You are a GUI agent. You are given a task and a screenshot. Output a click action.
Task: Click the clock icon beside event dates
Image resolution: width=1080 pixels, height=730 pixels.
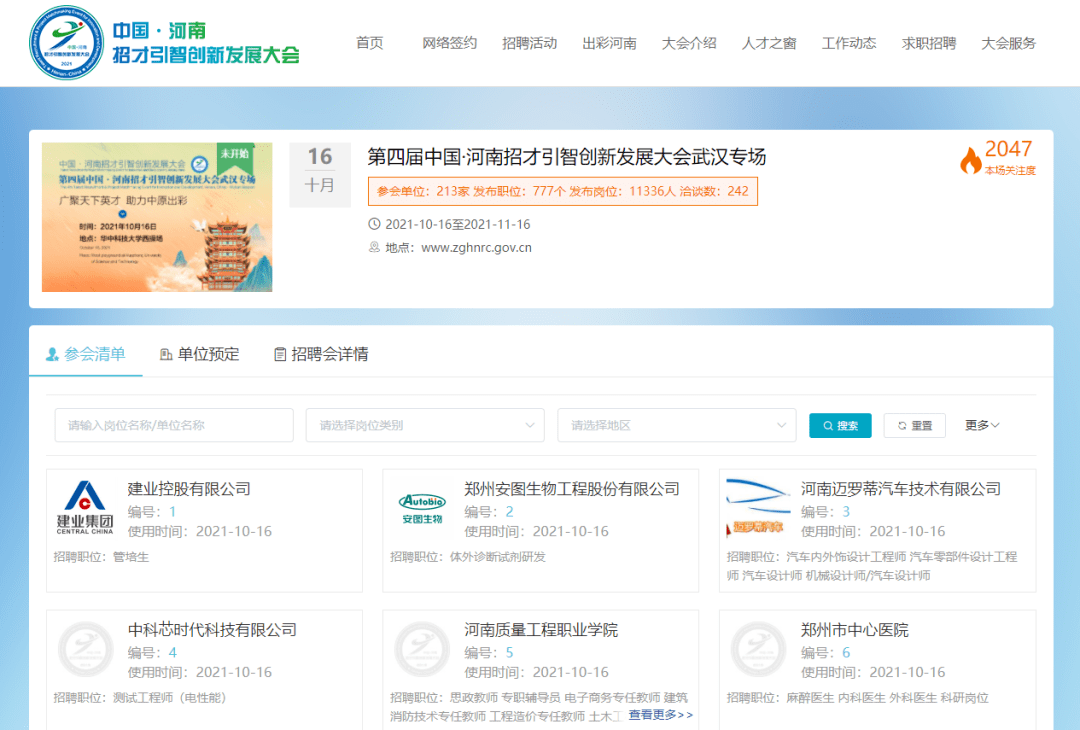pos(374,224)
